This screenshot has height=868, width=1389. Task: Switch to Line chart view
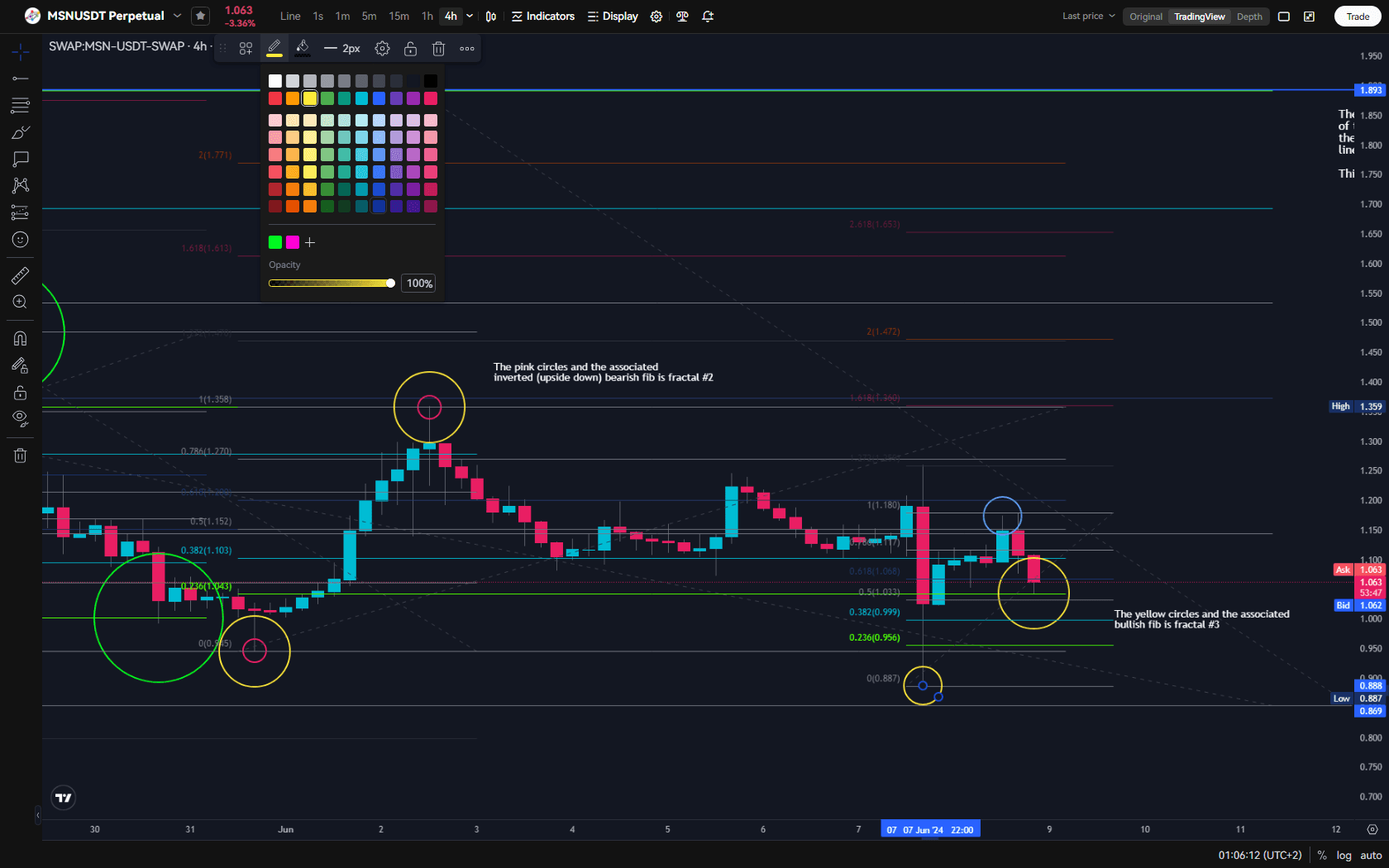point(290,17)
